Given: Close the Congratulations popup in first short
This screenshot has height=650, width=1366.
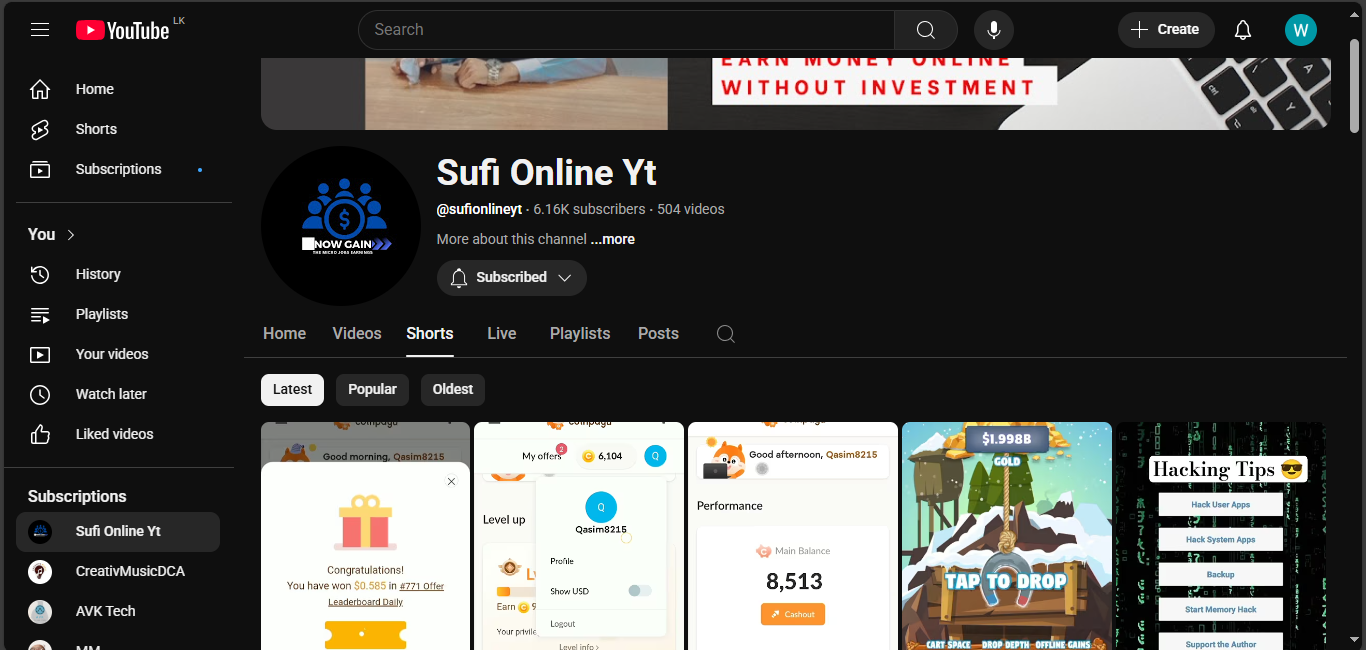Looking at the screenshot, I should (x=451, y=482).
